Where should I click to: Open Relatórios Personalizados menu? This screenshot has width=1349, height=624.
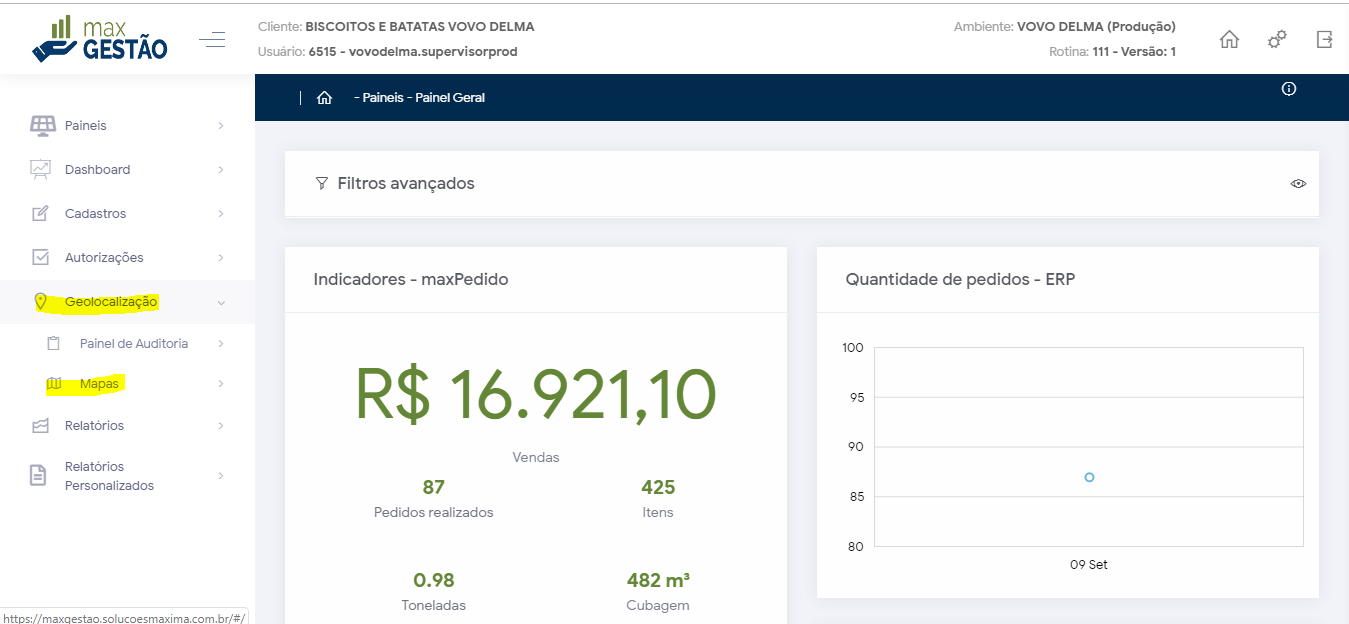[109, 476]
